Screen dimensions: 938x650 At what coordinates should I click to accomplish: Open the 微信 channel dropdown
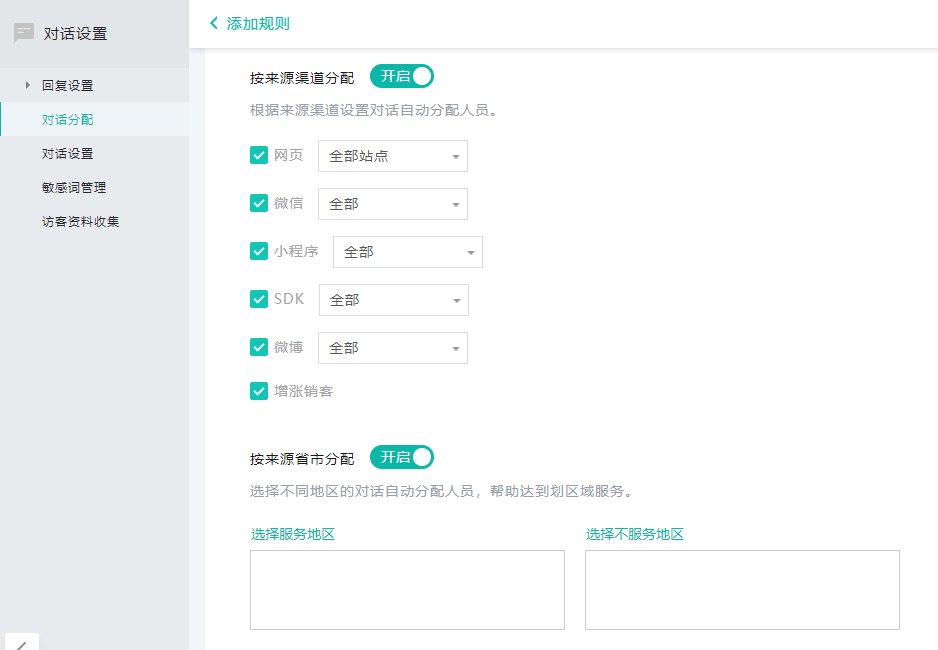pyautogui.click(x=393, y=204)
